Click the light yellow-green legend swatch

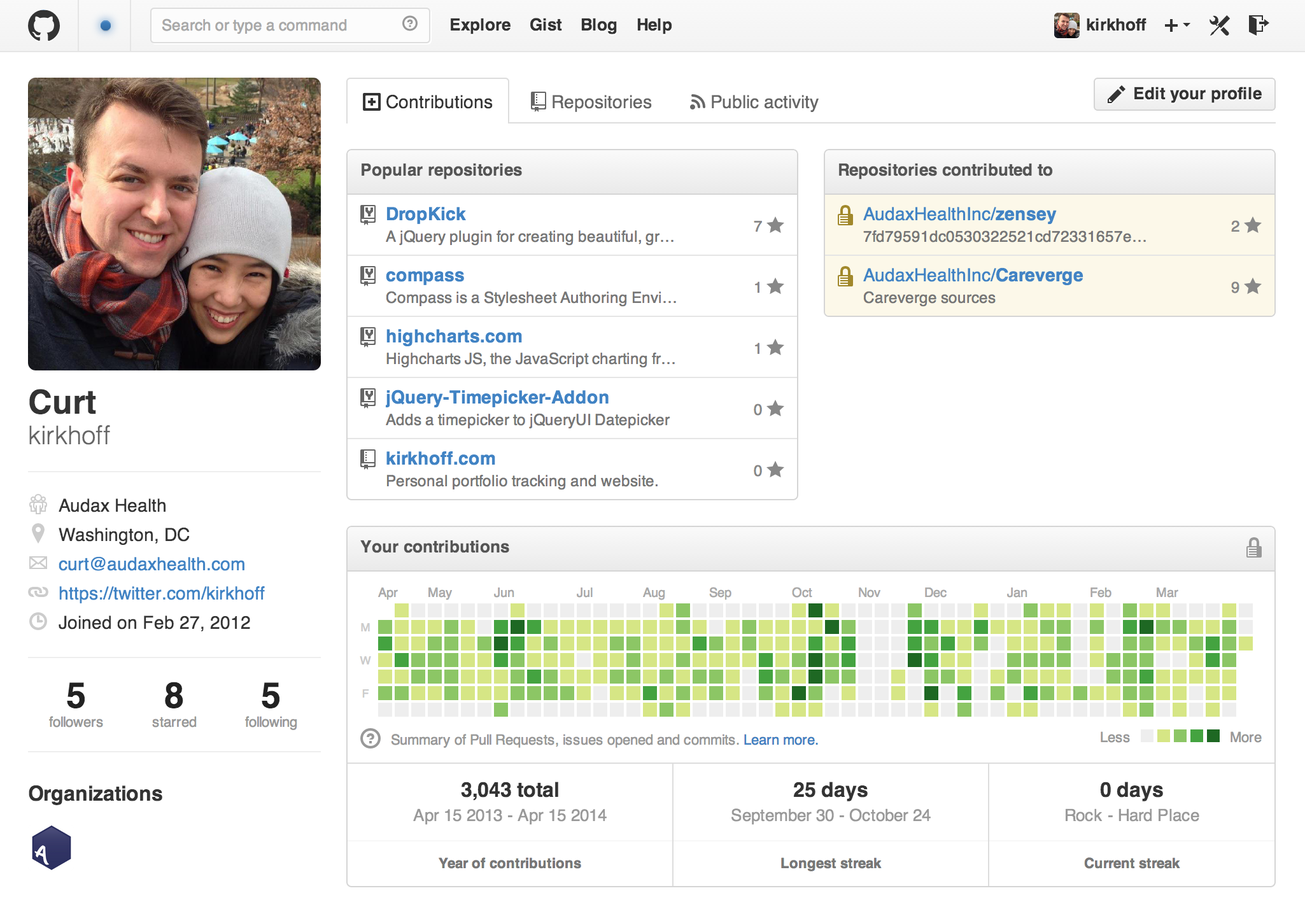pyautogui.click(x=1163, y=737)
